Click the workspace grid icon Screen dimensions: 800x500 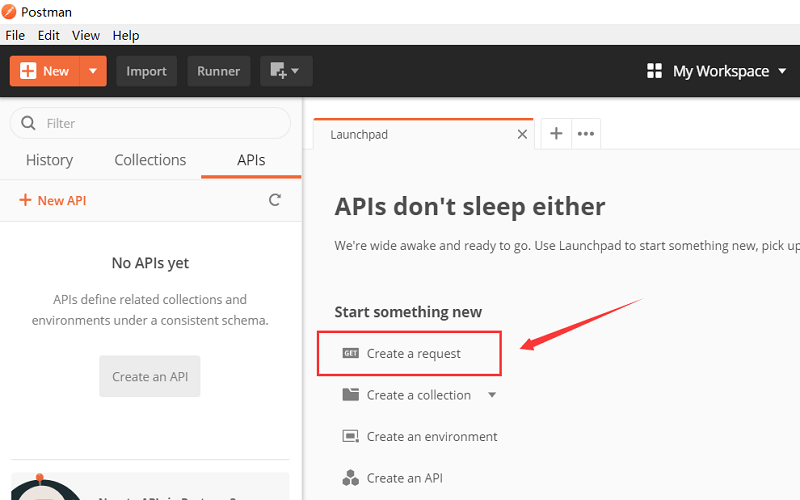click(x=655, y=71)
